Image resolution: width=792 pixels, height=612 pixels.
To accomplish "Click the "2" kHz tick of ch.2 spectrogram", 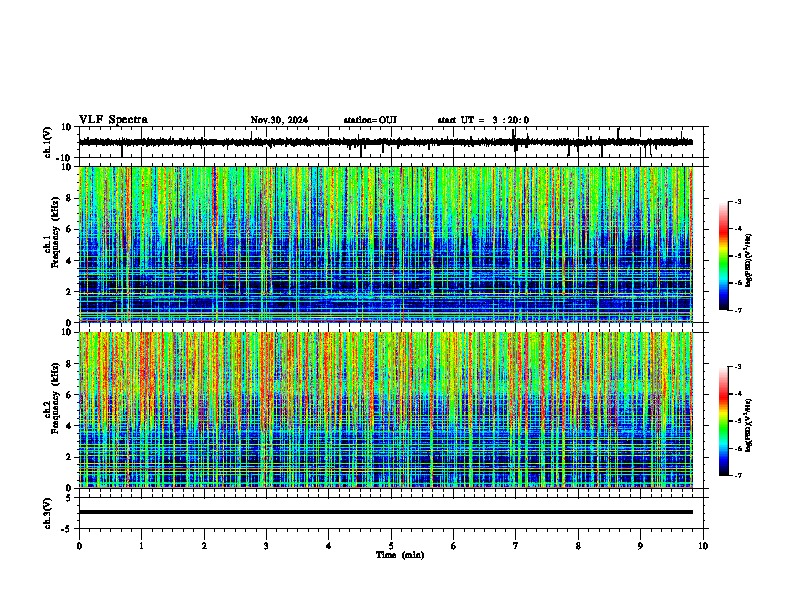I will pos(69,457).
